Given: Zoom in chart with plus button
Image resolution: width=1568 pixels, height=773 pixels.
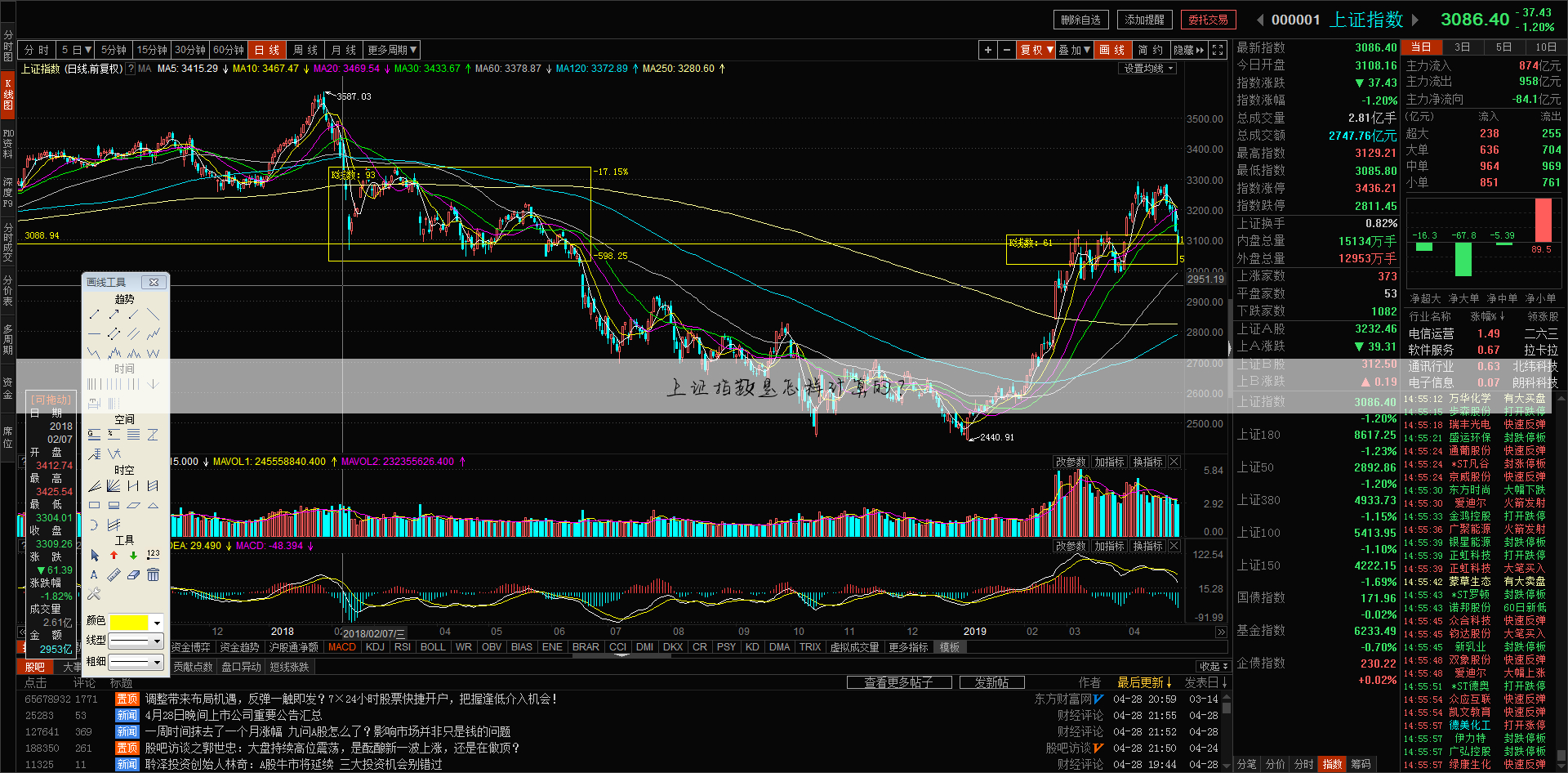Looking at the screenshot, I should (988, 50).
